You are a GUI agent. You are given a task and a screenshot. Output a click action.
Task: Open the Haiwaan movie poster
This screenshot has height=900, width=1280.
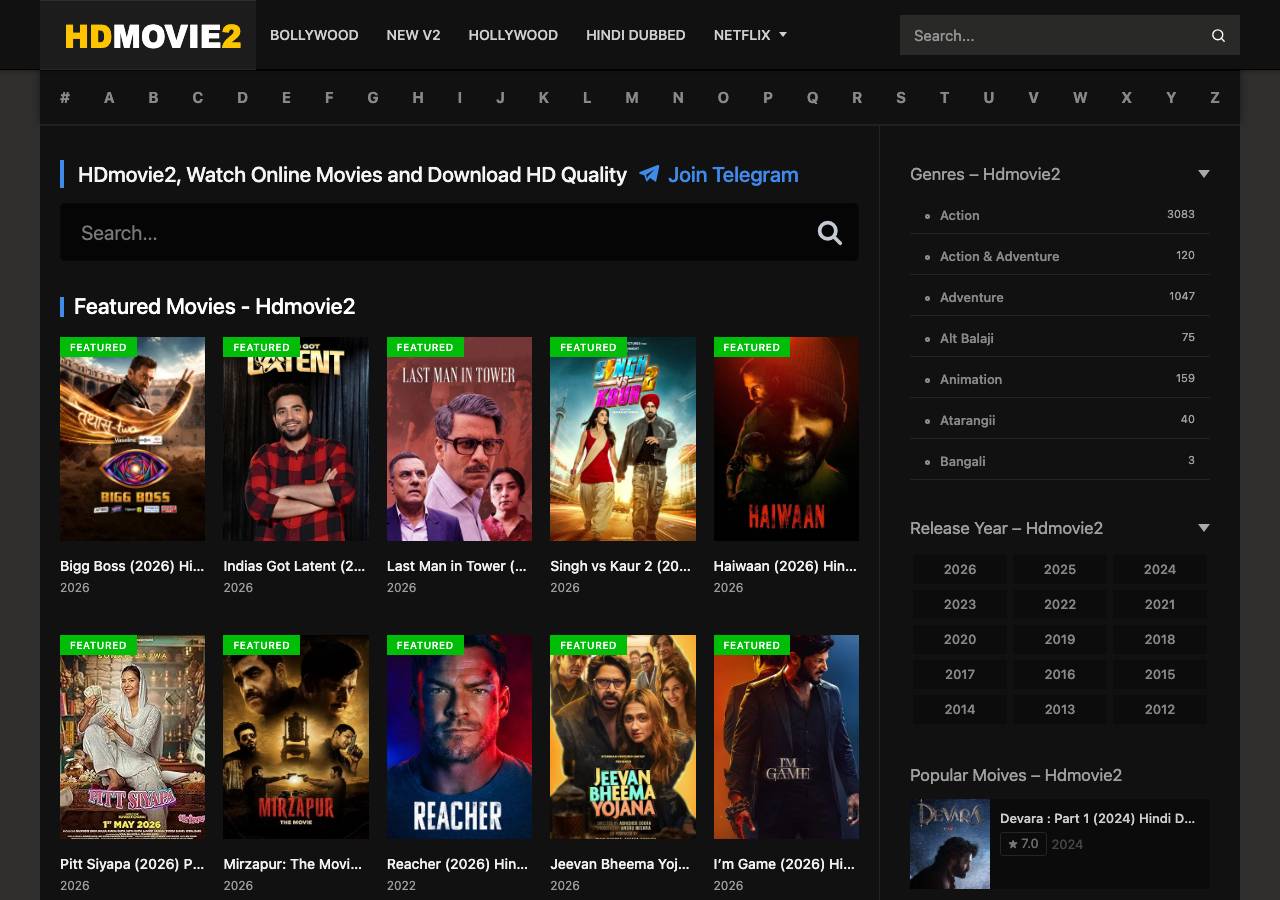786,439
